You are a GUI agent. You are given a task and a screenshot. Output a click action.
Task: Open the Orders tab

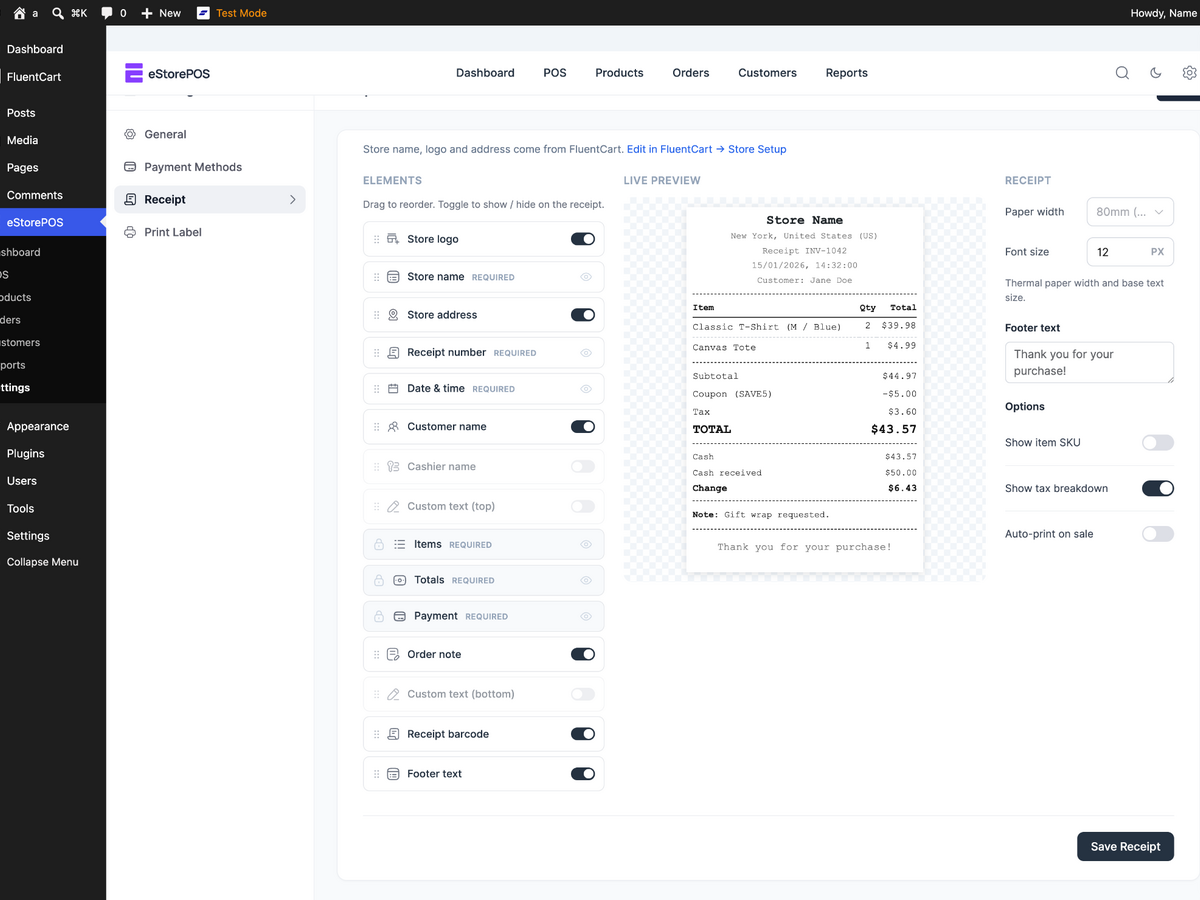tap(691, 73)
